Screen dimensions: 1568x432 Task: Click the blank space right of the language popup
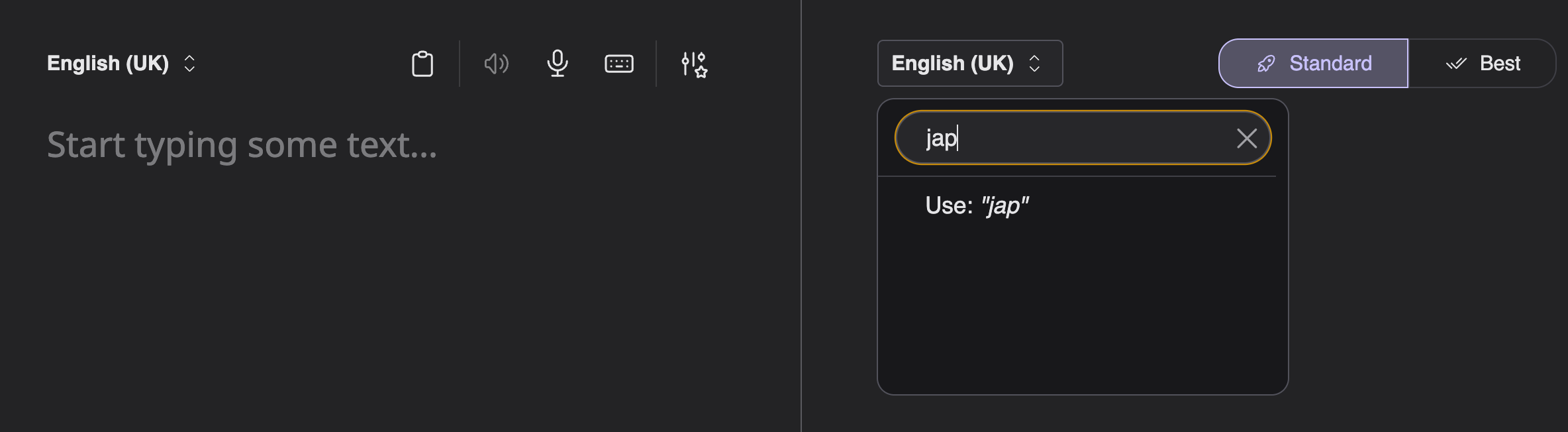[x=1424, y=265]
